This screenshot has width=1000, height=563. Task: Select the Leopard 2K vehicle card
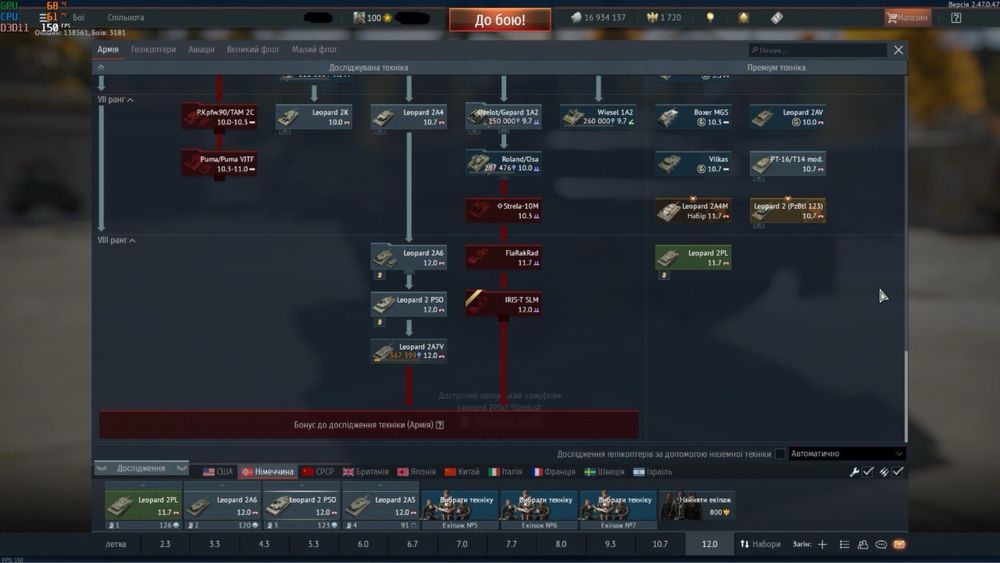(x=314, y=117)
